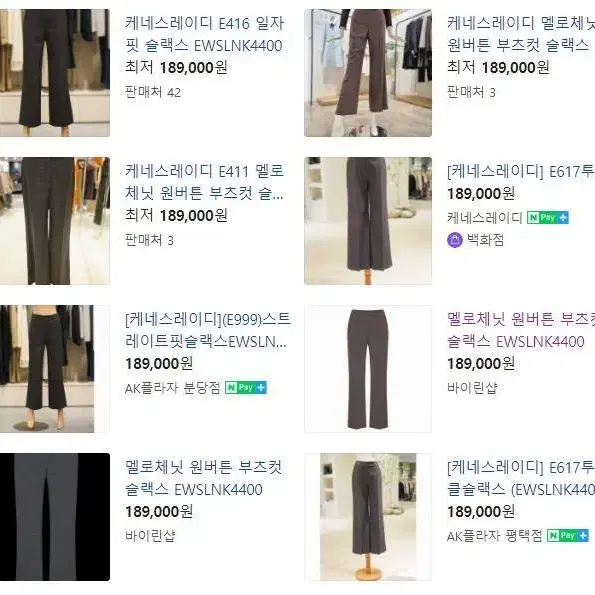595x595 pixels.
Task: Click the 판매처 42 sellers link
Action: [153, 92]
